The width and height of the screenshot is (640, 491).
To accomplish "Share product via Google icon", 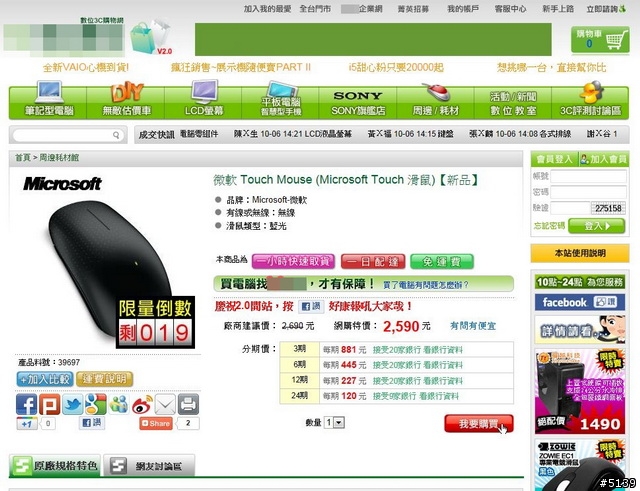I will click(96, 404).
